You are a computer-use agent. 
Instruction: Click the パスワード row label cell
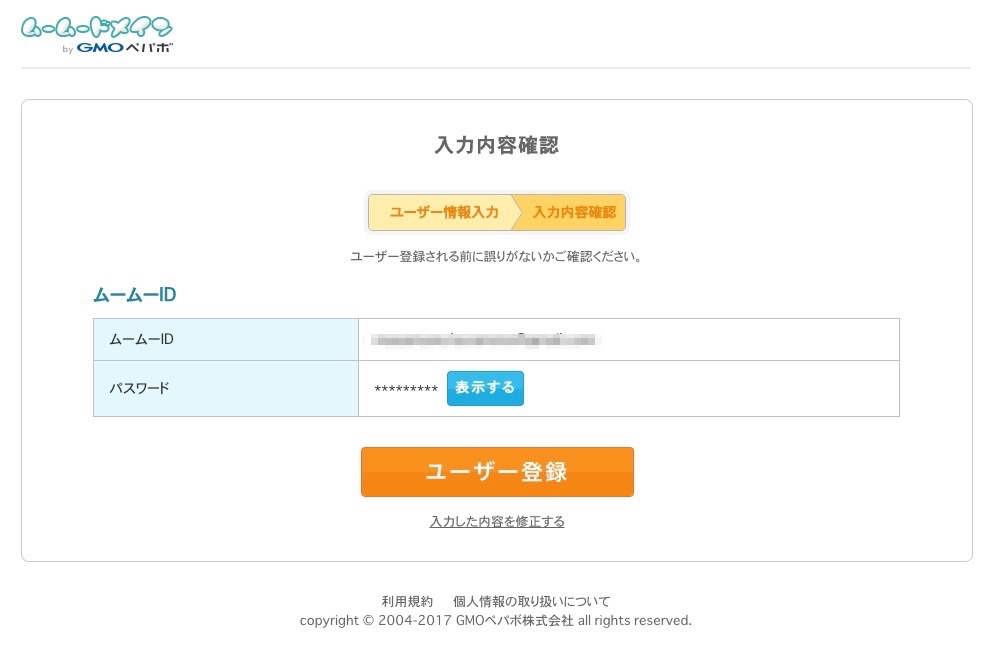[226, 388]
